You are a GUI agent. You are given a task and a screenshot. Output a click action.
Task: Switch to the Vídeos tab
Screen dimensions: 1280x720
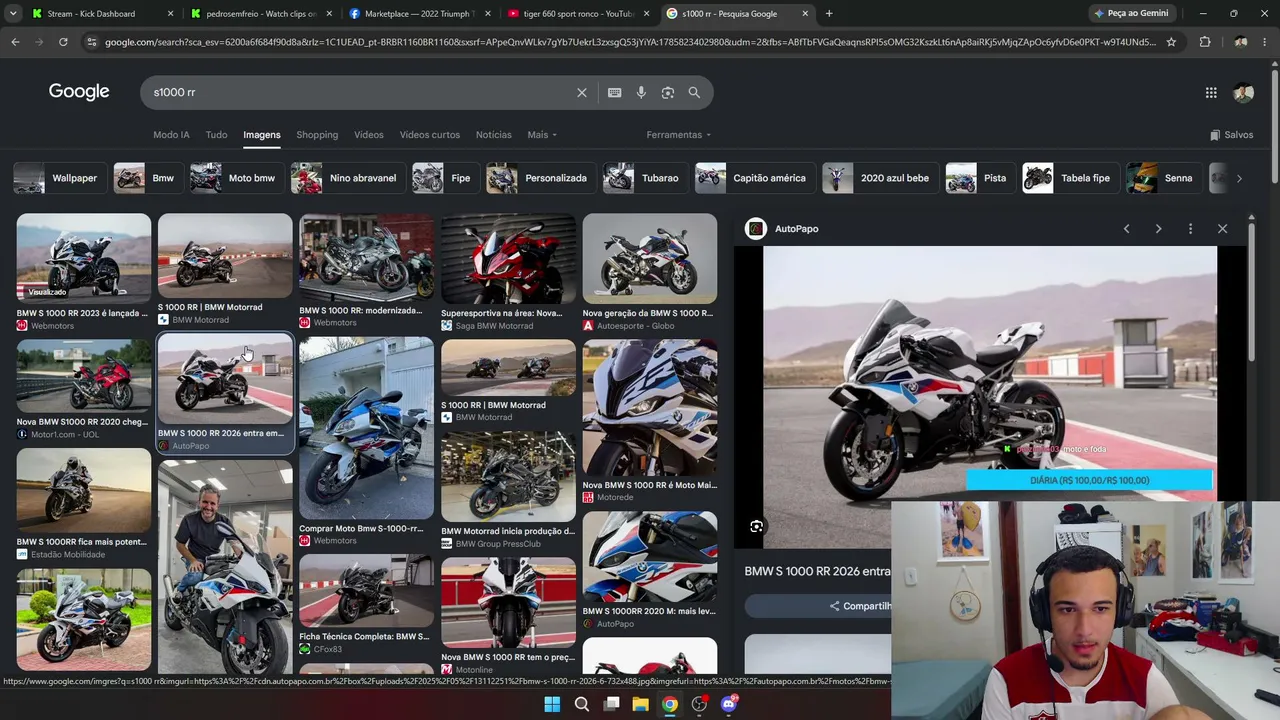pyautogui.click(x=368, y=135)
